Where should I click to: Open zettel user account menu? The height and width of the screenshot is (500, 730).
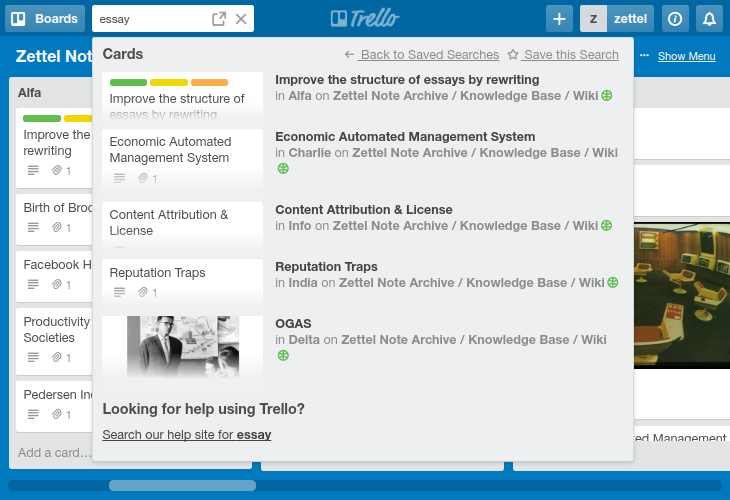(x=617, y=19)
